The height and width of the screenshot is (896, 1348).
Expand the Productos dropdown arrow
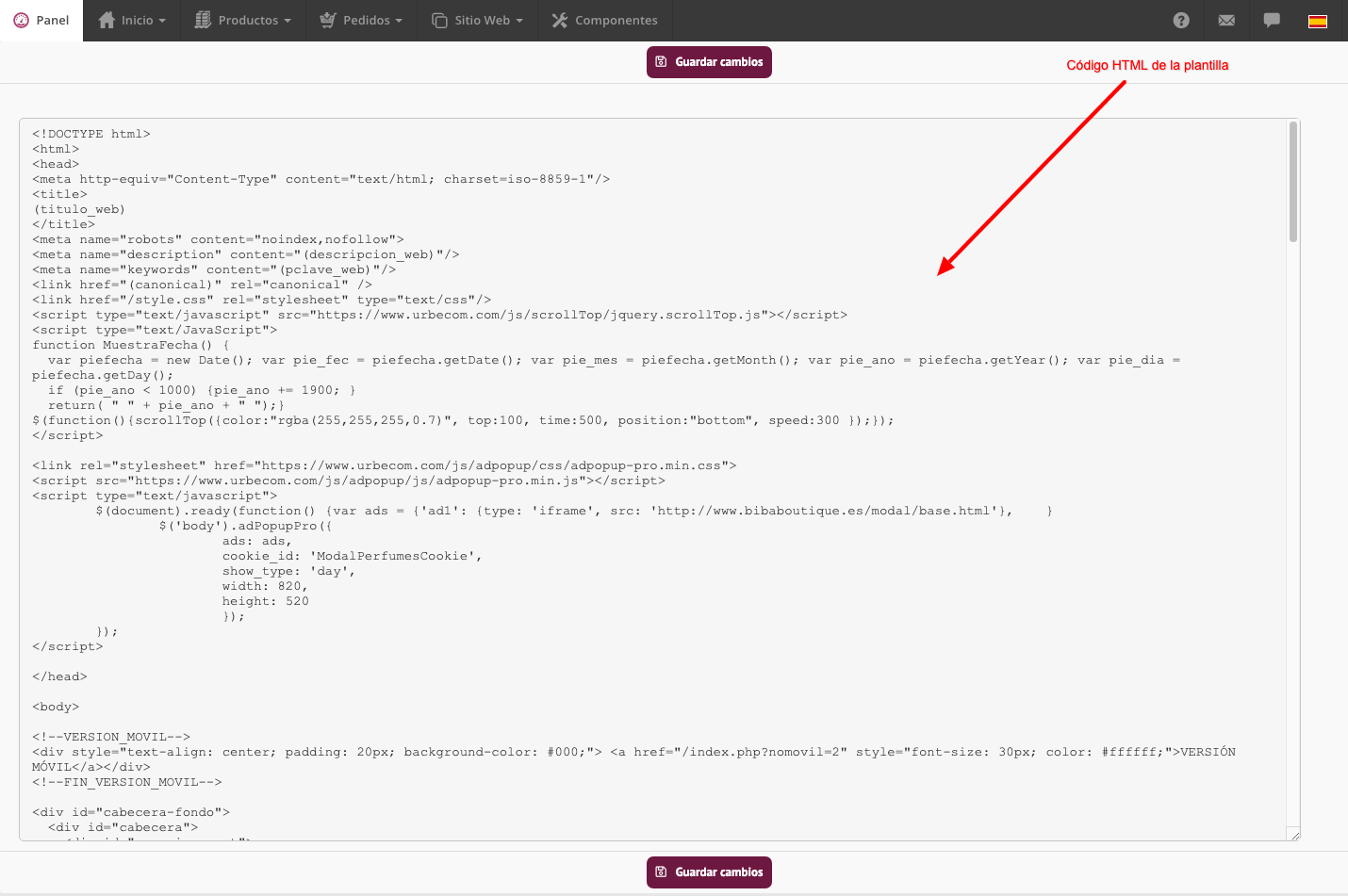(288, 21)
